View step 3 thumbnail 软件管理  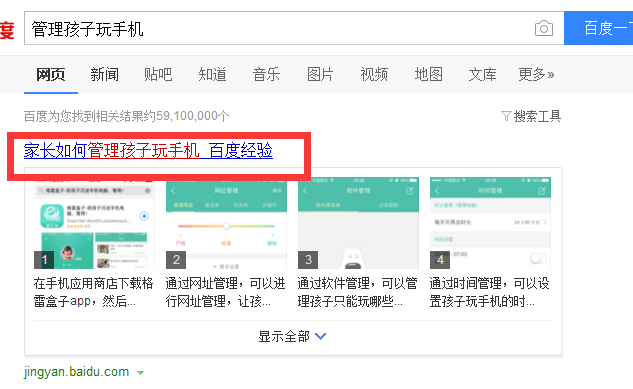tap(358, 223)
